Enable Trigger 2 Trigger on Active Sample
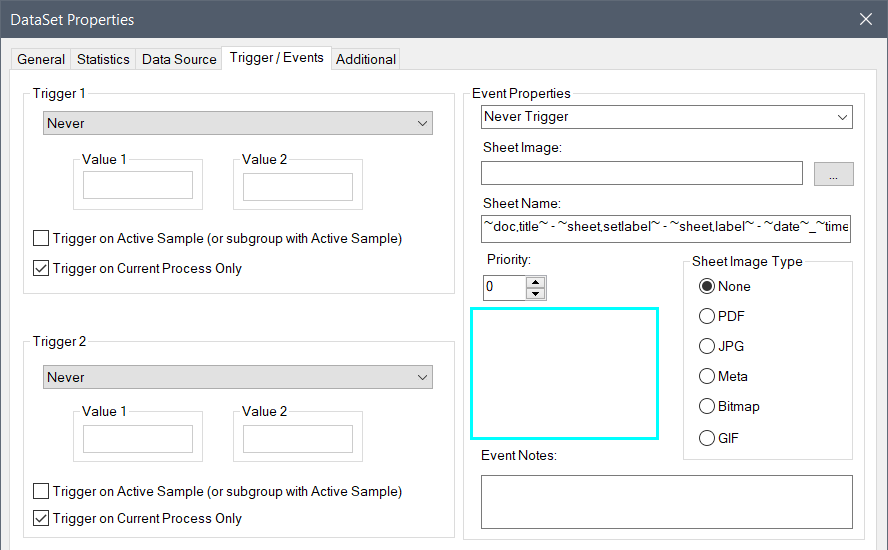The width and height of the screenshot is (888, 550). (x=41, y=491)
